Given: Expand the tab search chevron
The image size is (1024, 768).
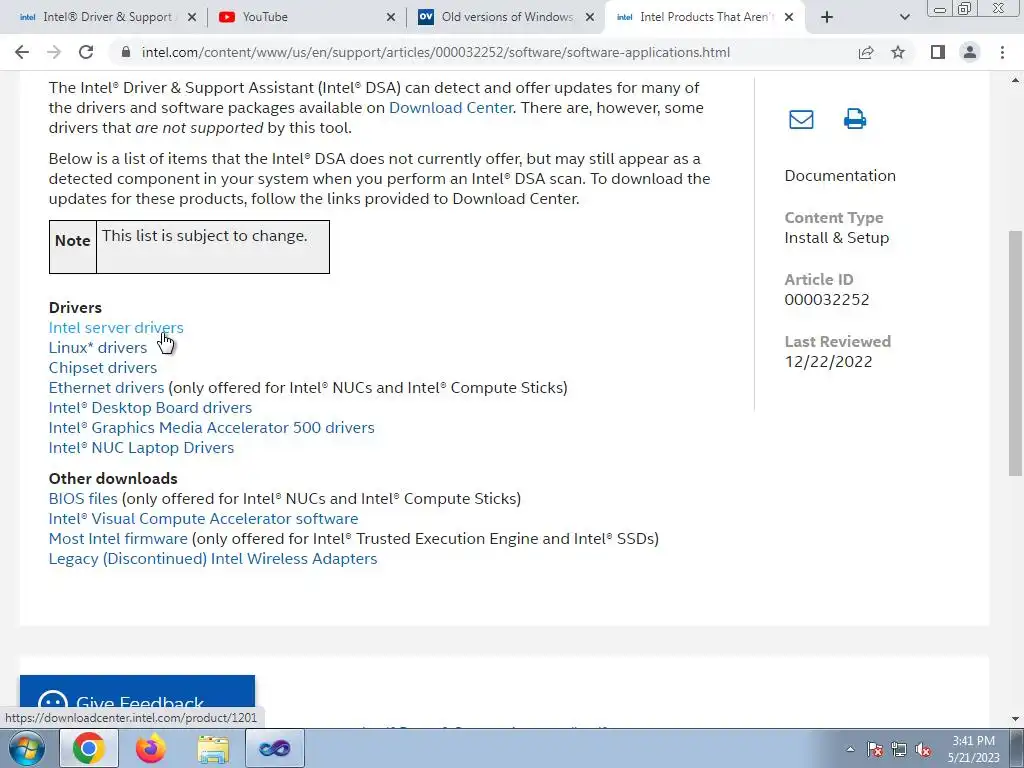Looking at the screenshot, I should [x=904, y=17].
